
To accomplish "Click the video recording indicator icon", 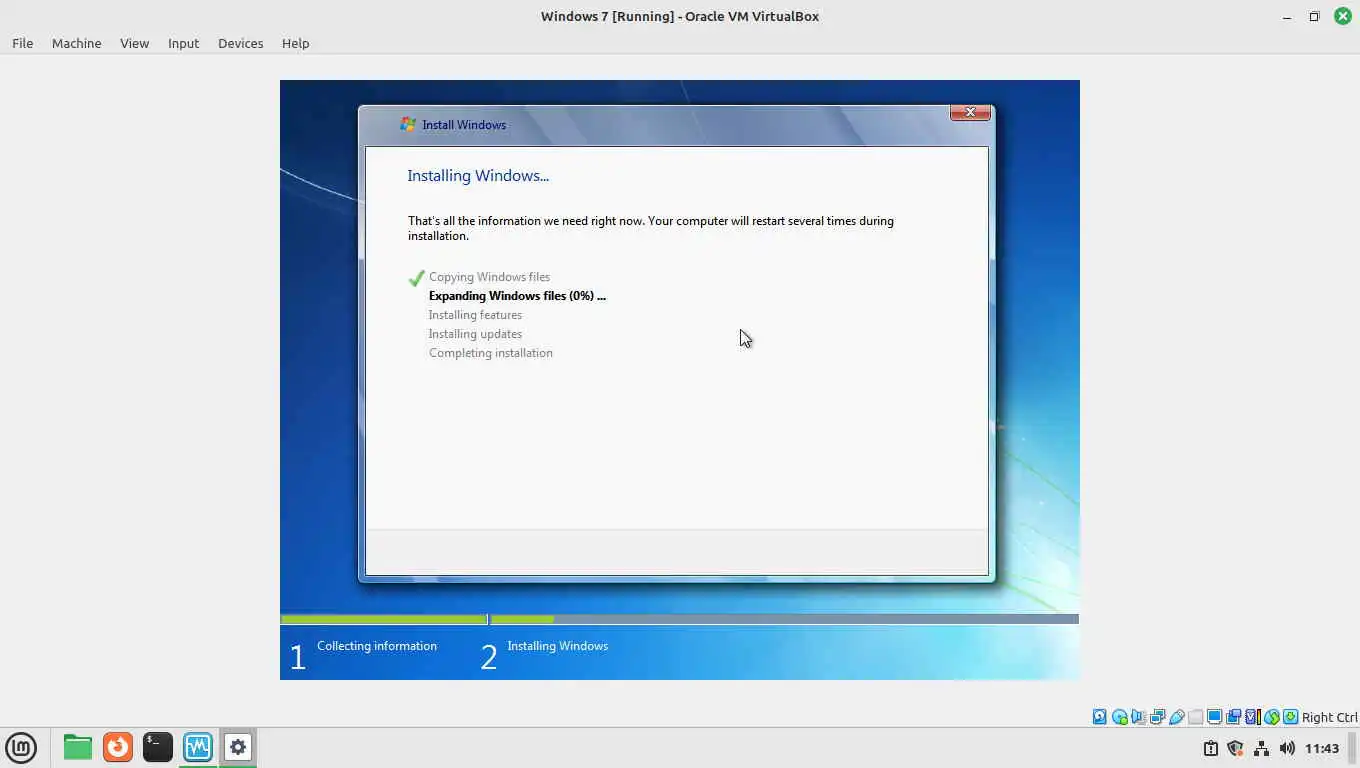I will click(1233, 717).
